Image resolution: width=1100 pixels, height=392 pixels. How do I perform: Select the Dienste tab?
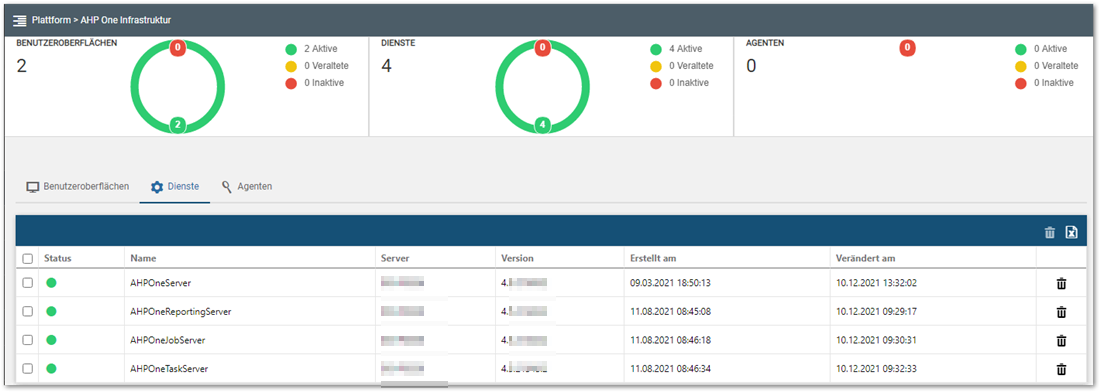[175, 187]
